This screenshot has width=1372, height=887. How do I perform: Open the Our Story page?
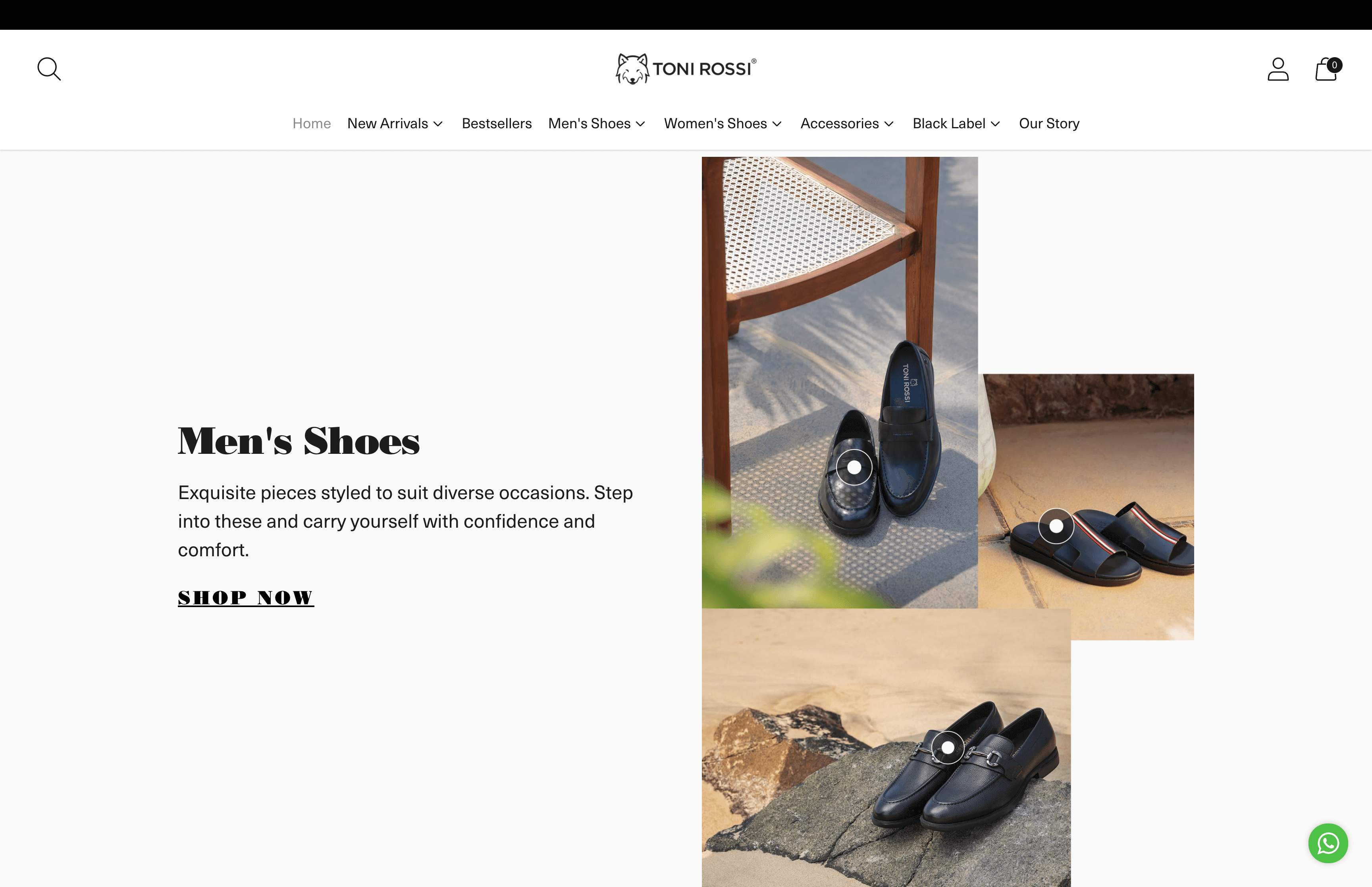click(x=1049, y=123)
